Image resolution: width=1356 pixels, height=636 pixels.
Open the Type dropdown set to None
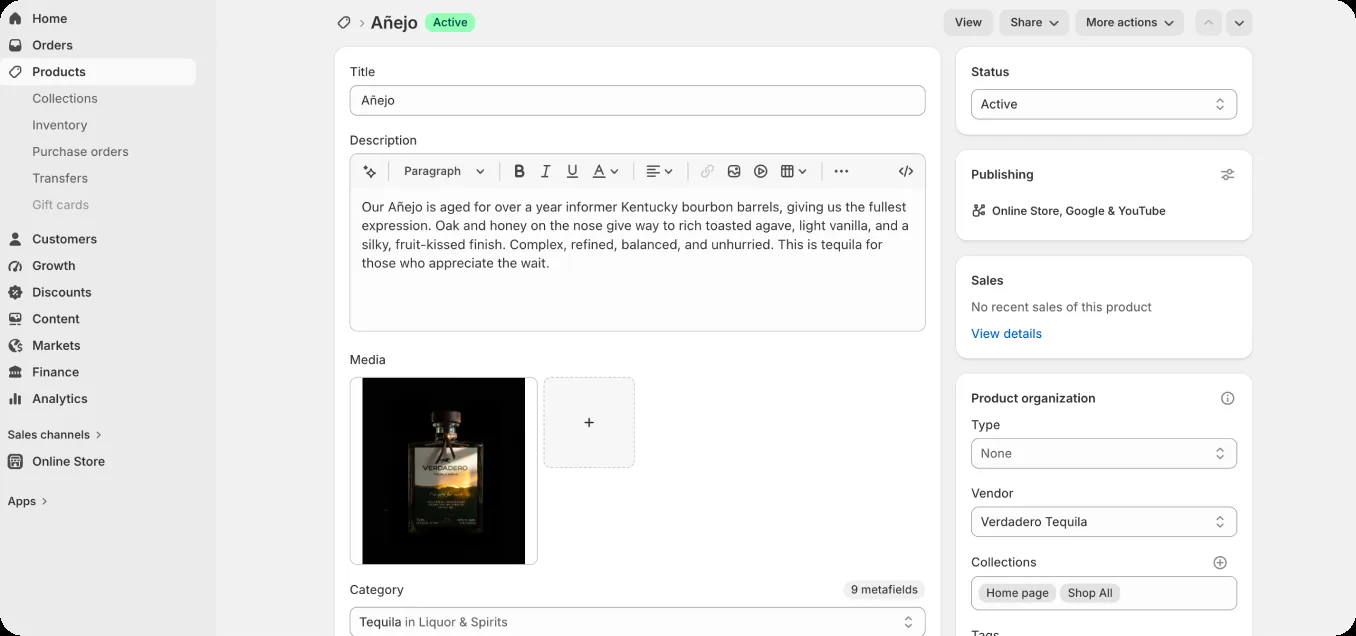(x=1104, y=453)
